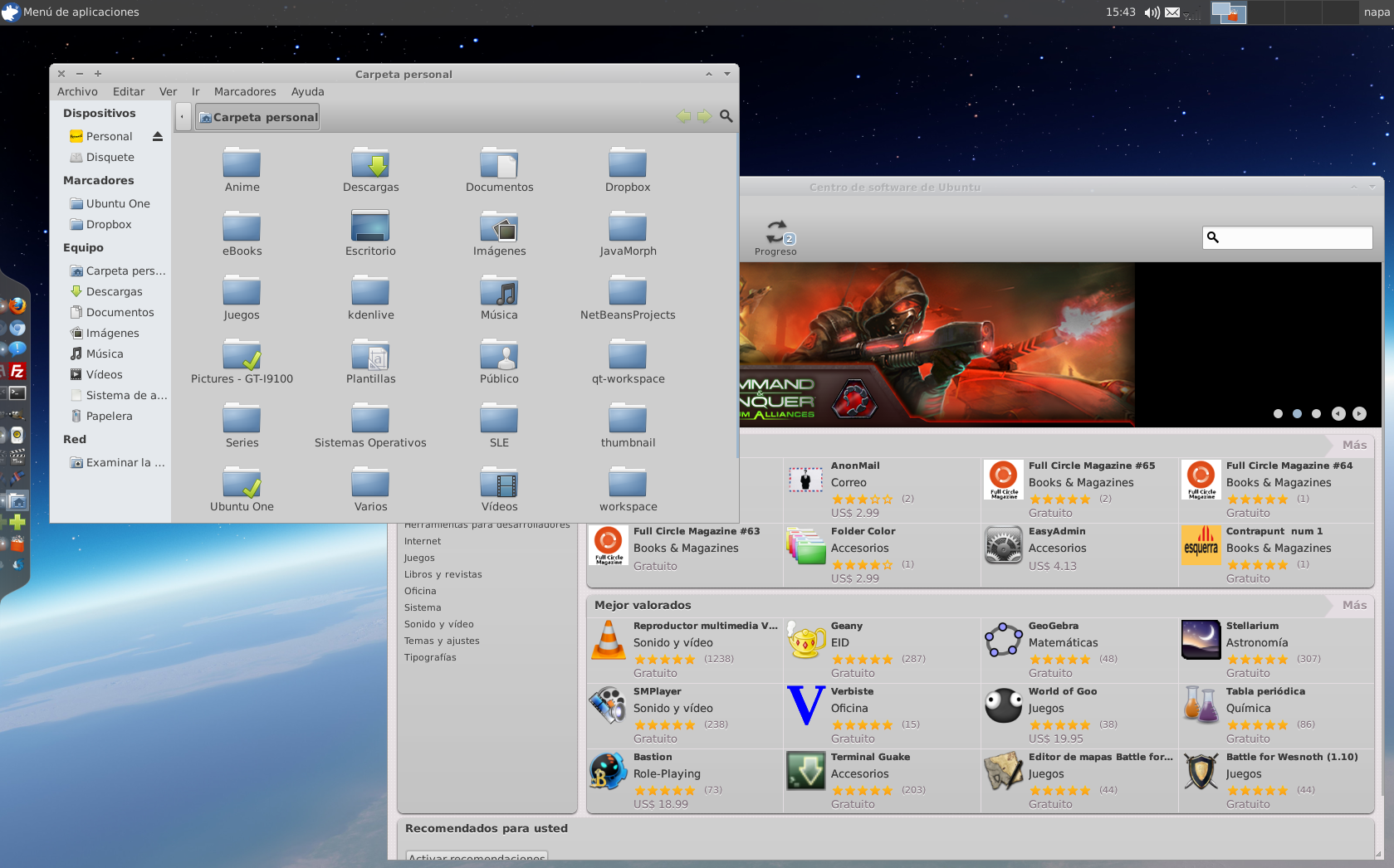
Task: Click the mail envelope icon in the top panel
Action: (1172, 12)
